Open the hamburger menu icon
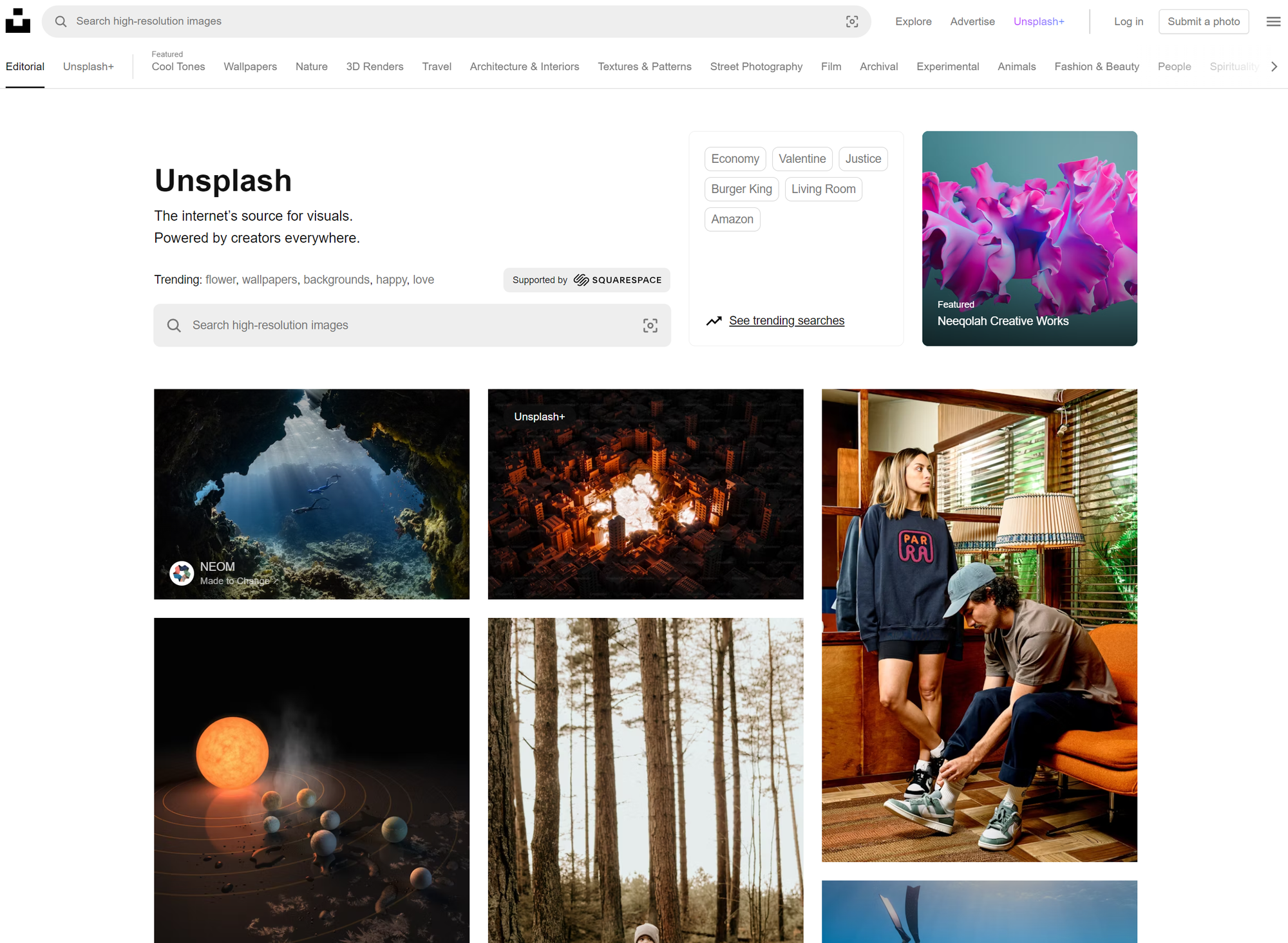 click(x=1273, y=22)
